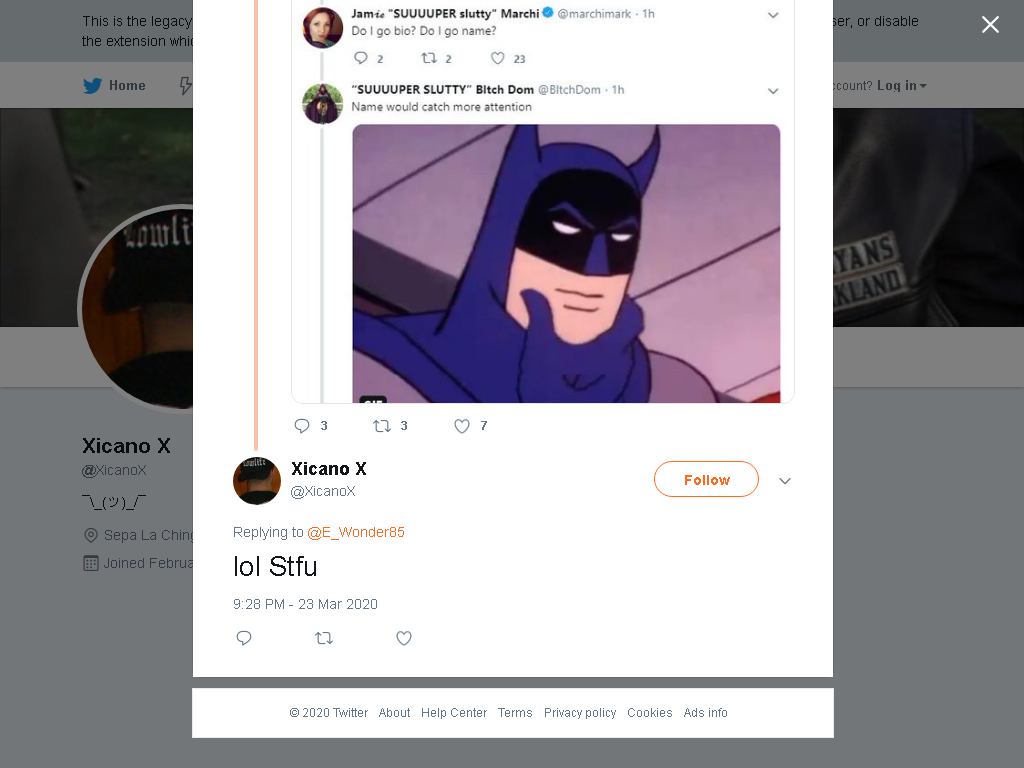Retweet the 'lol Stfu' tweet
The height and width of the screenshot is (768, 1024).
pos(324,638)
